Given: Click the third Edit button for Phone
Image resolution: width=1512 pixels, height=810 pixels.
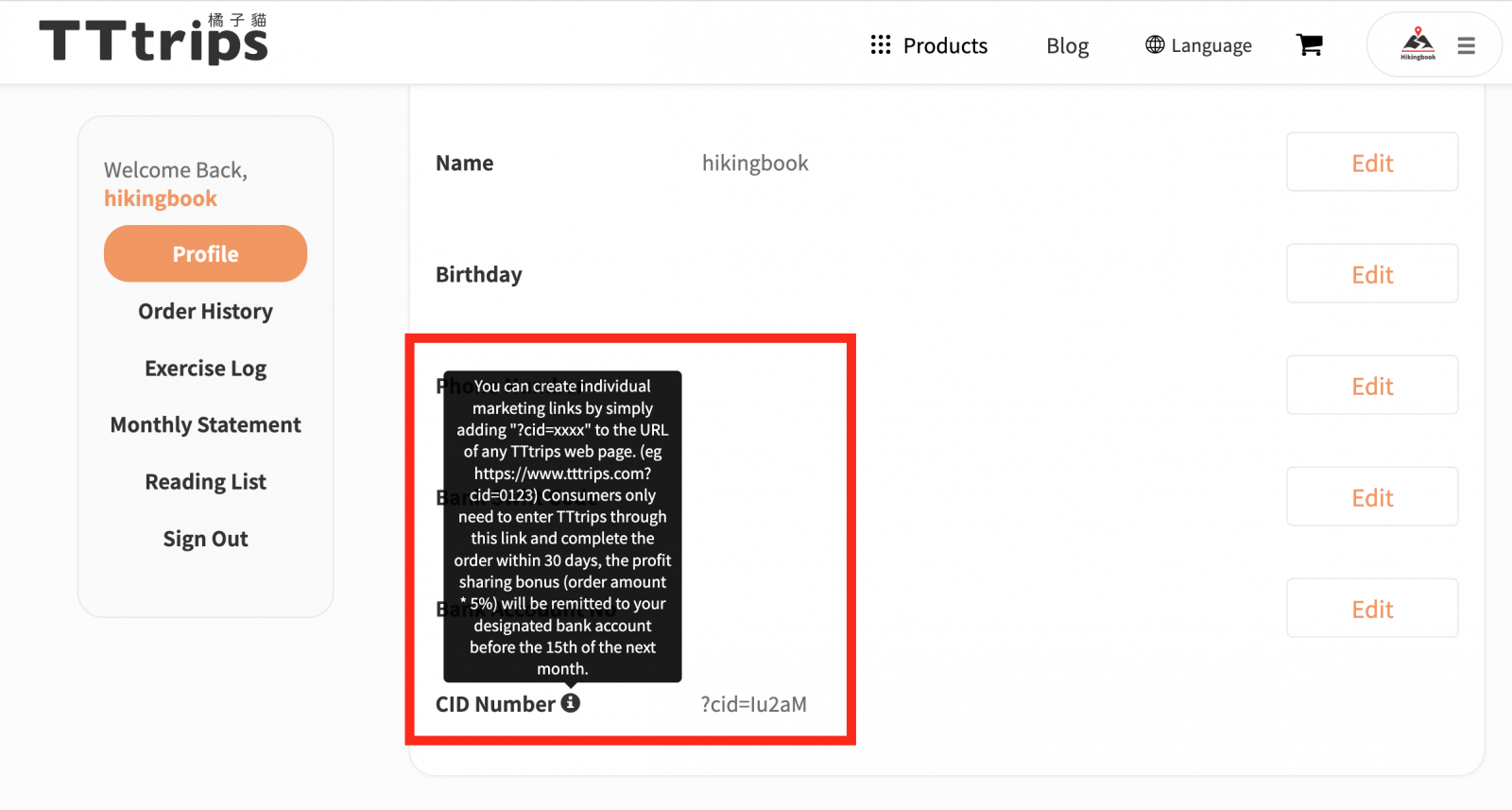Looking at the screenshot, I should 1372,385.
